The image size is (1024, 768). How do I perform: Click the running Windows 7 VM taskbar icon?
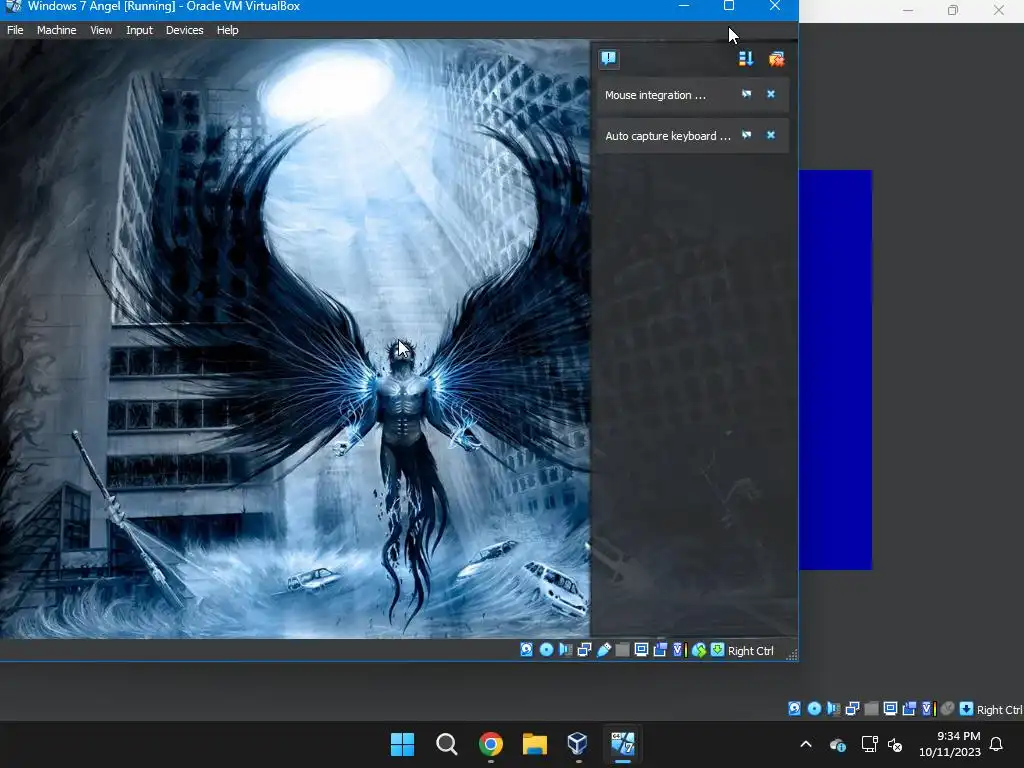point(622,744)
